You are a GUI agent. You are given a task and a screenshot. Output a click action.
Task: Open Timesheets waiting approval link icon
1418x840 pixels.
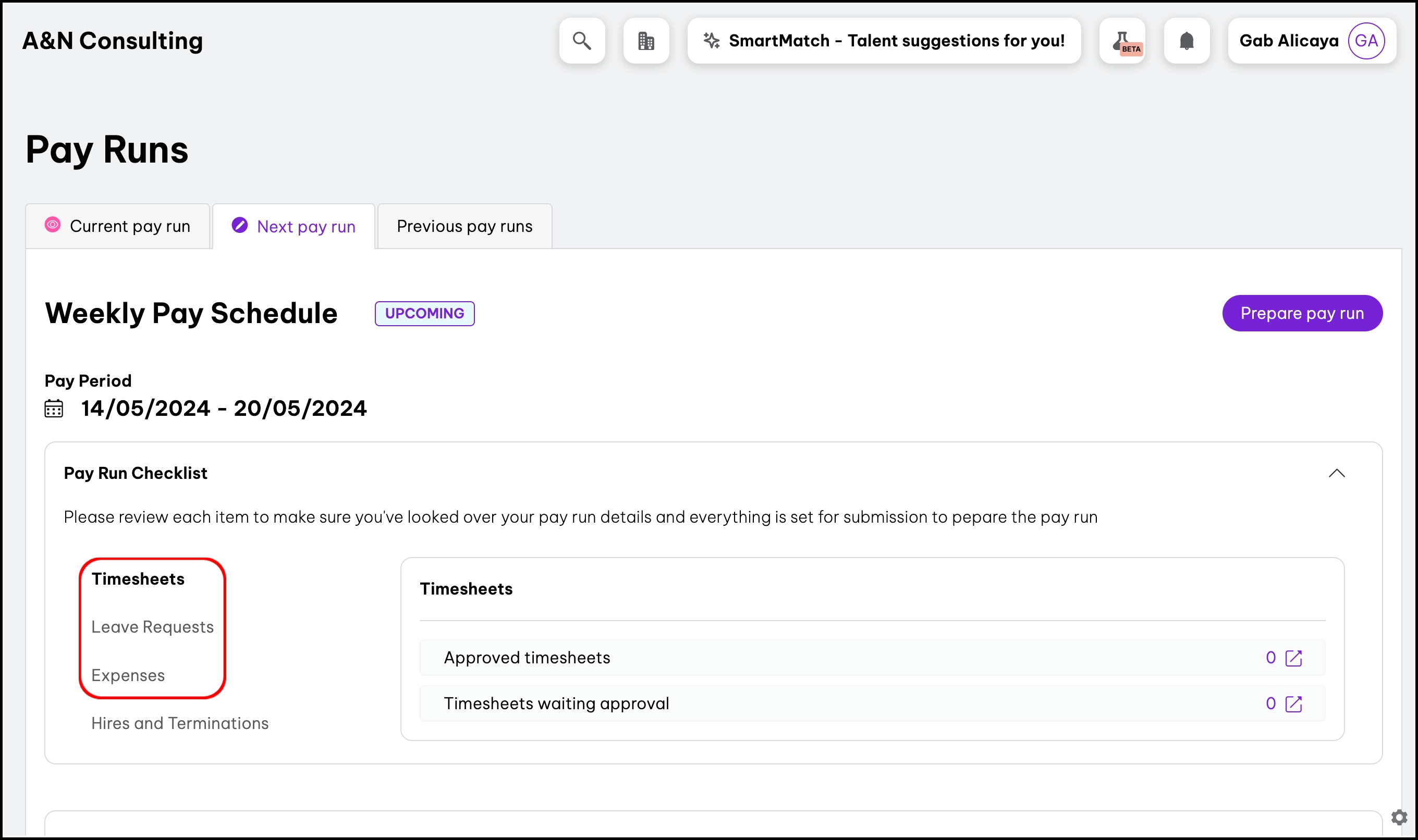1293,703
